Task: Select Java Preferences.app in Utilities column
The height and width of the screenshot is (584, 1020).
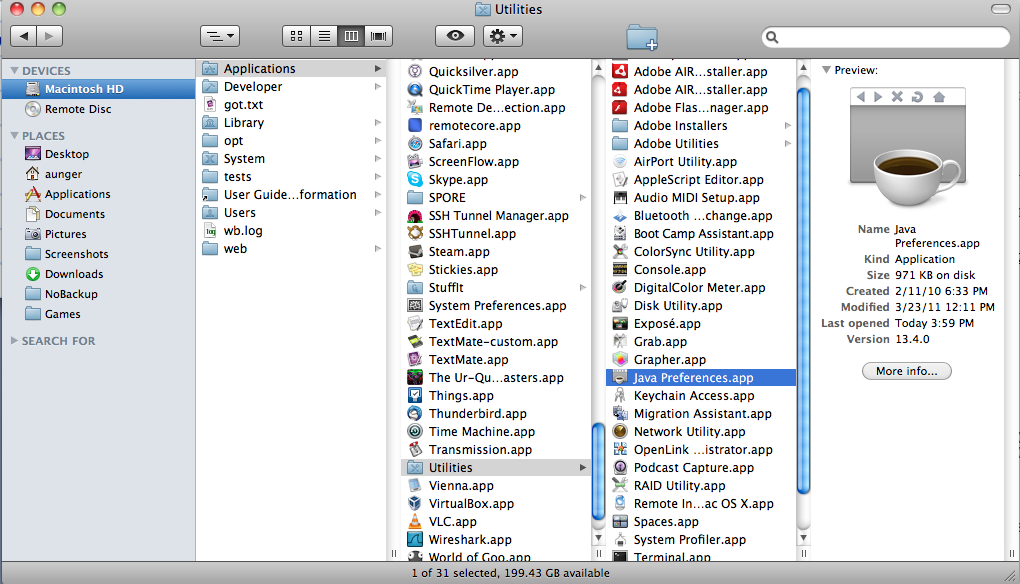Action: [x=701, y=378]
